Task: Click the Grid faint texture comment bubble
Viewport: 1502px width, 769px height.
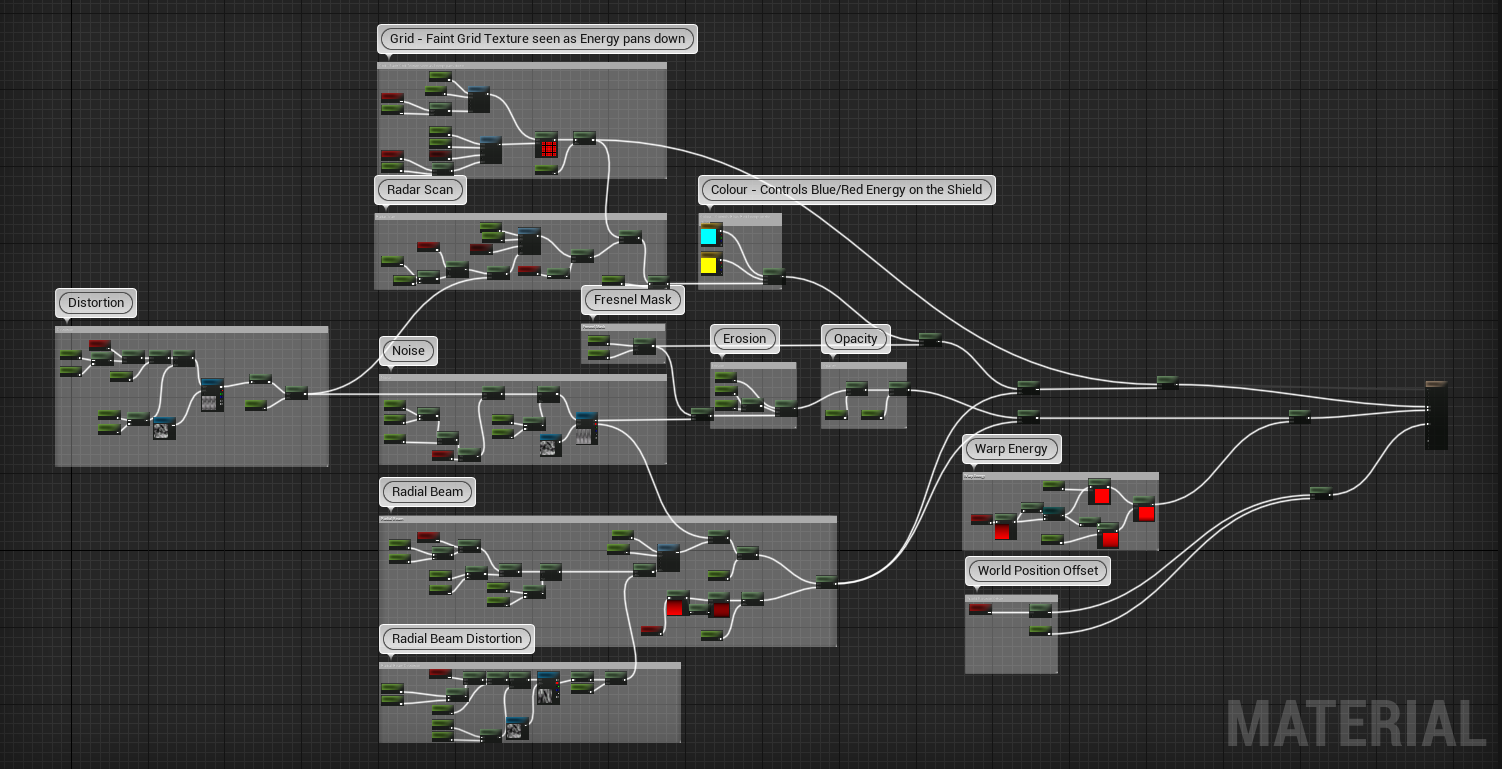Action: point(537,39)
